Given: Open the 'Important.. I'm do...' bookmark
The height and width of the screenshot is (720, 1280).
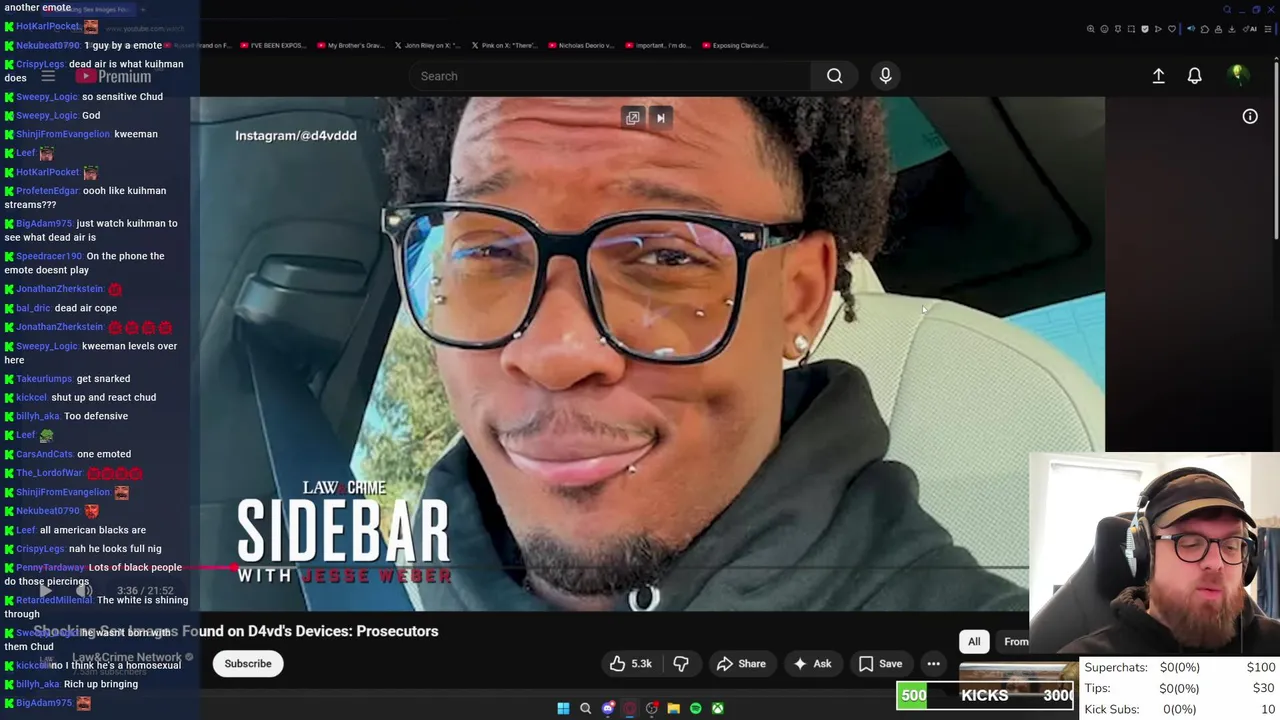Looking at the screenshot, I should pyautogui.click(x=658, y=45).
